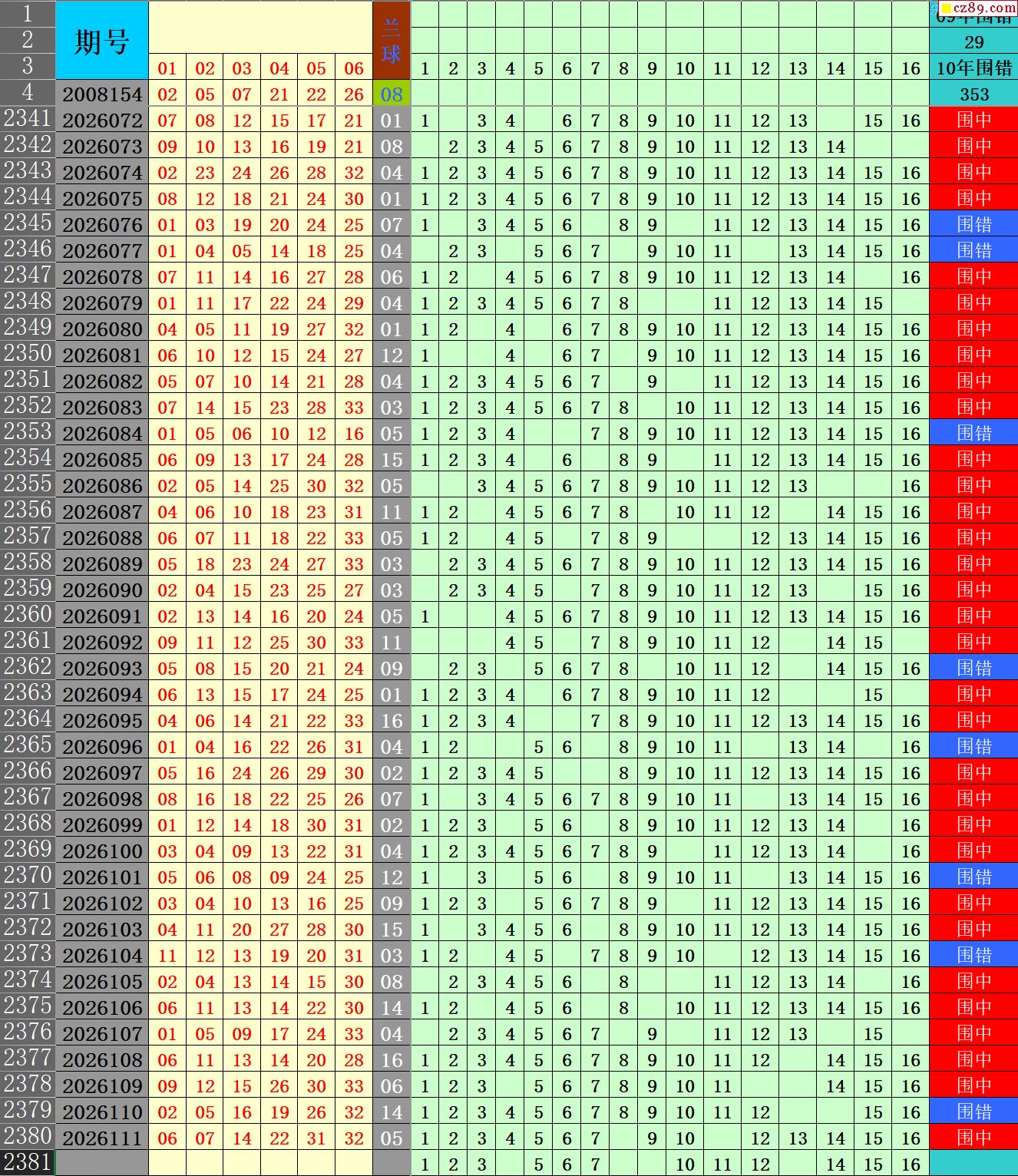Click the 围错 cell in row 2026110
Image resolution: width=1018 pixels, height=1176 pixels.
(x=974, y=1112)
